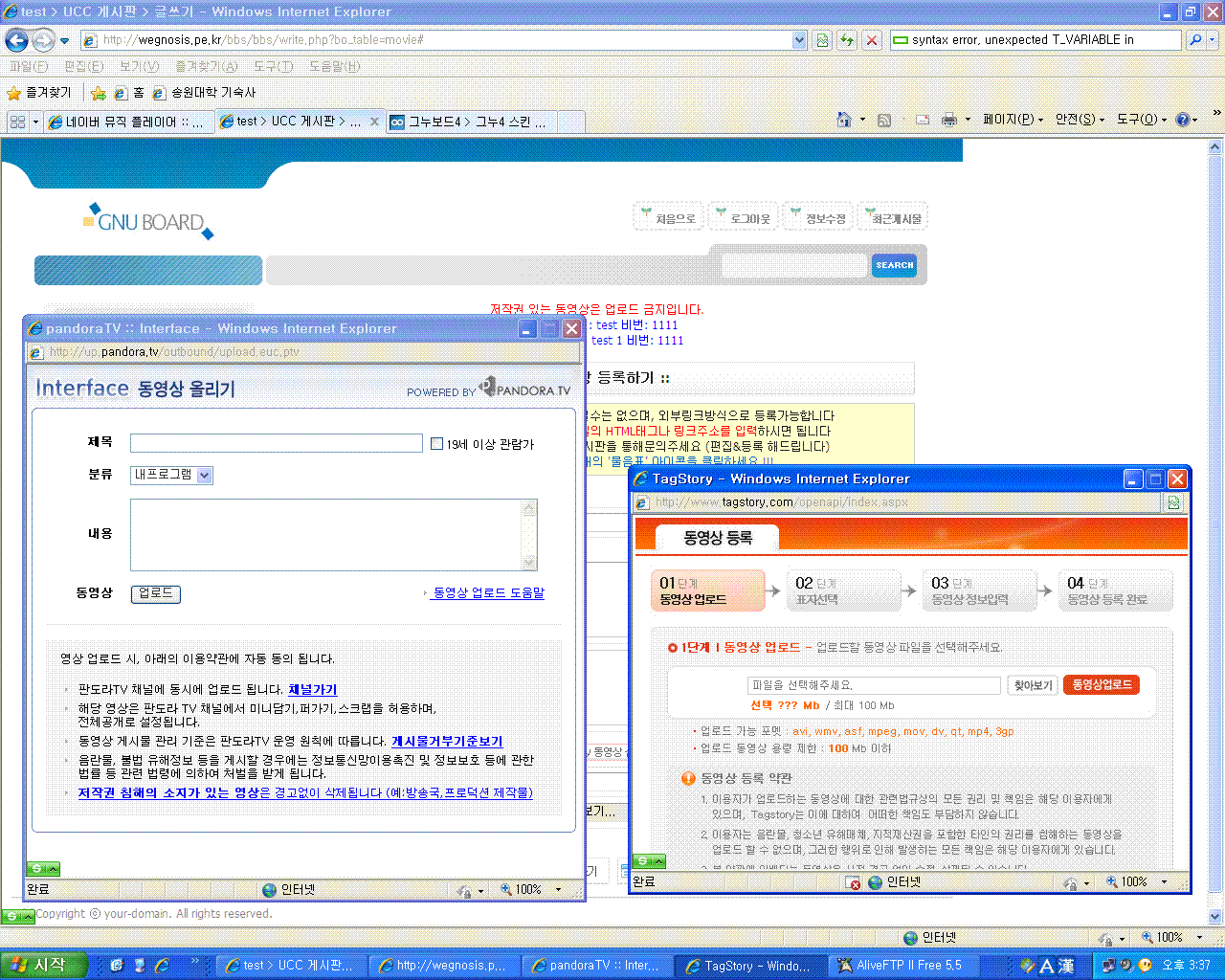Open the 게시물거부기준보기 link
This screenshot has height=980, width=1225.
coord(447,742)
